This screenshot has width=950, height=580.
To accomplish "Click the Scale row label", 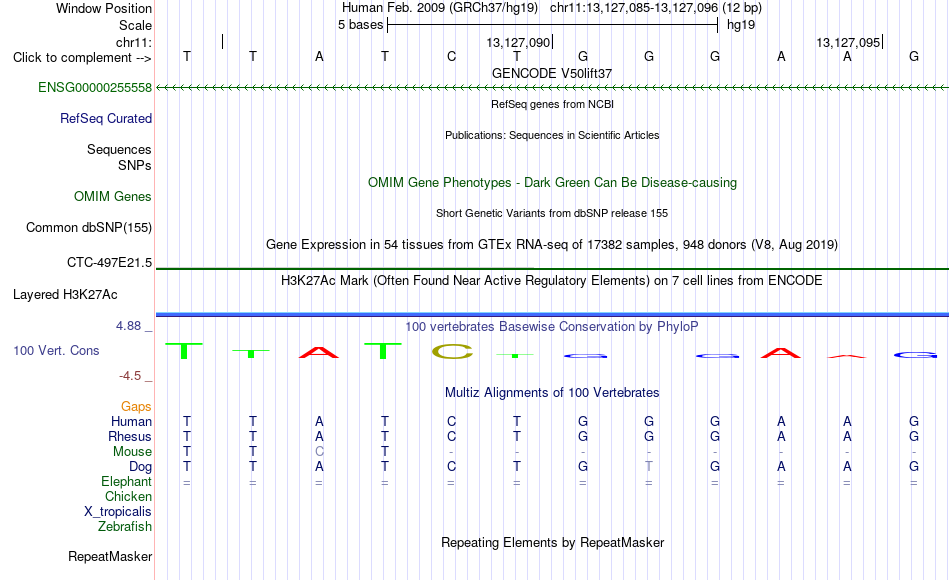I will (x=135, y=25).
